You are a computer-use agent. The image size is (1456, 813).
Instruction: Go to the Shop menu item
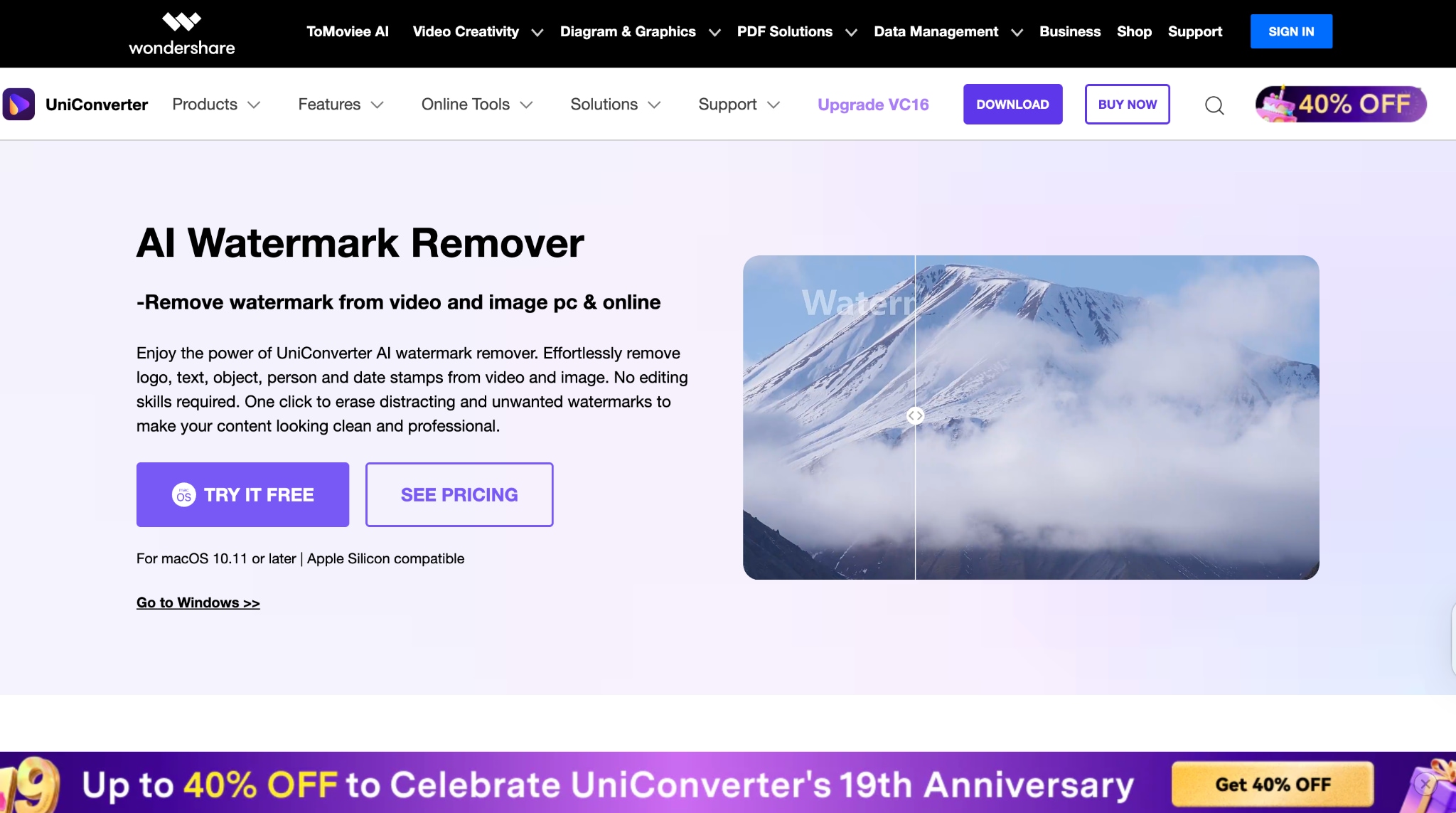(x=1134, y=31)
